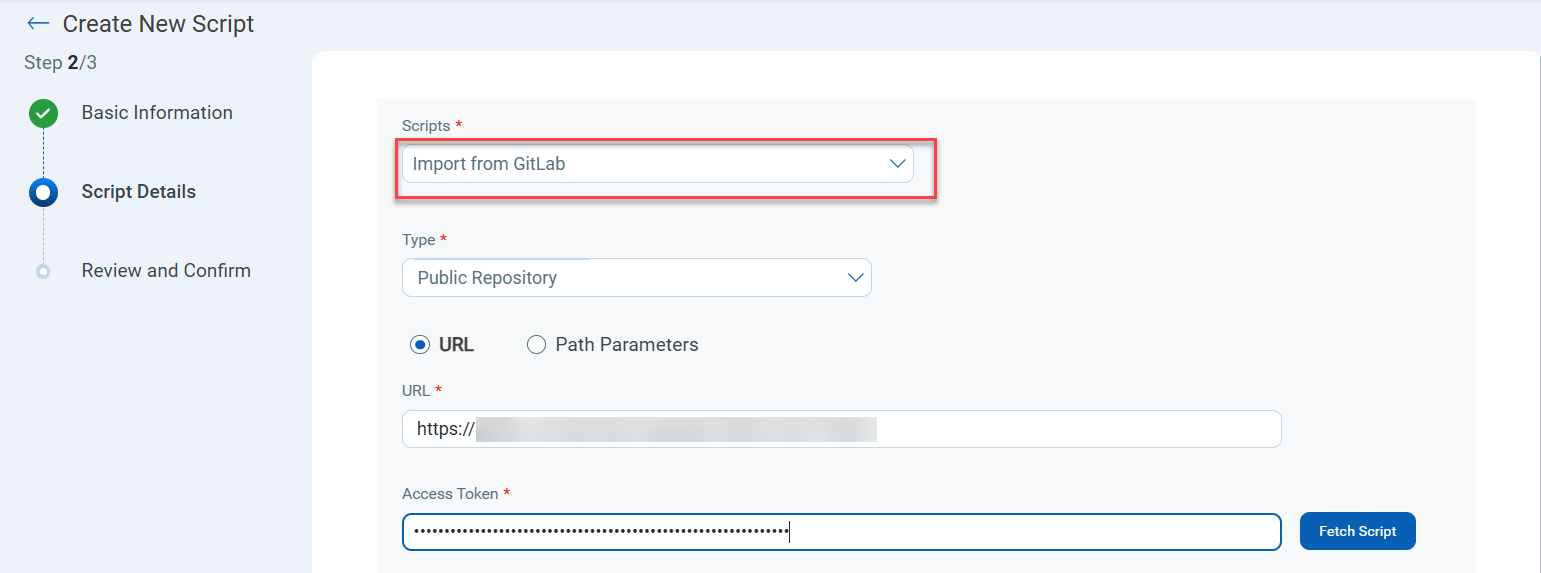The width and height of the screenshot is (1541, 573).
Task: Open the Public Repository type dropdown
Action: (x=636, y=278)
